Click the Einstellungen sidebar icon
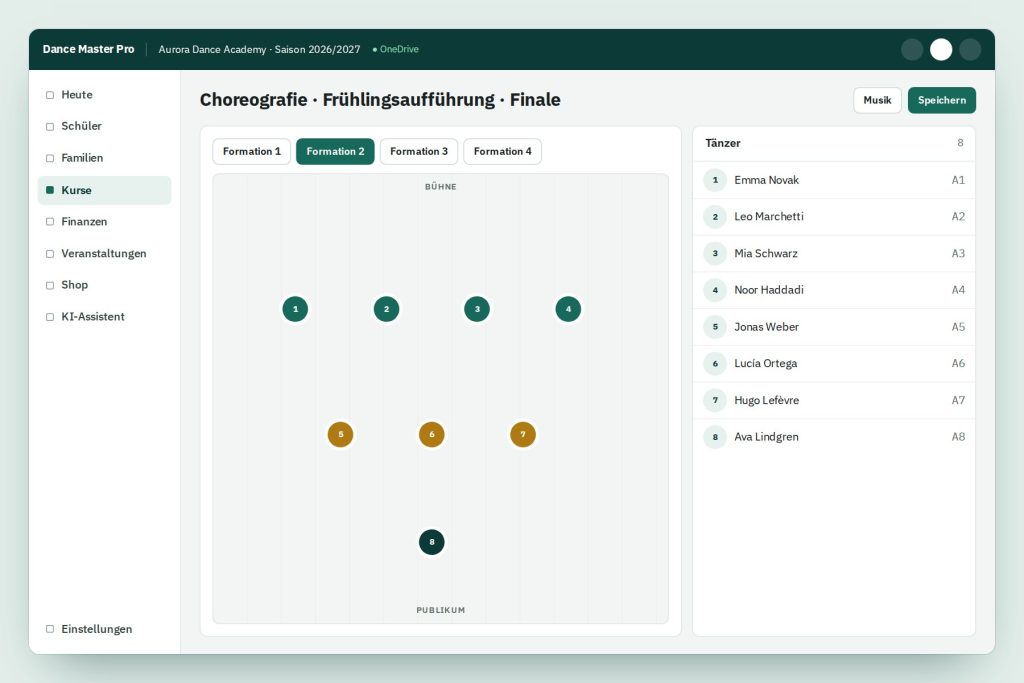Screen dimensions: 1024x683 50,629
